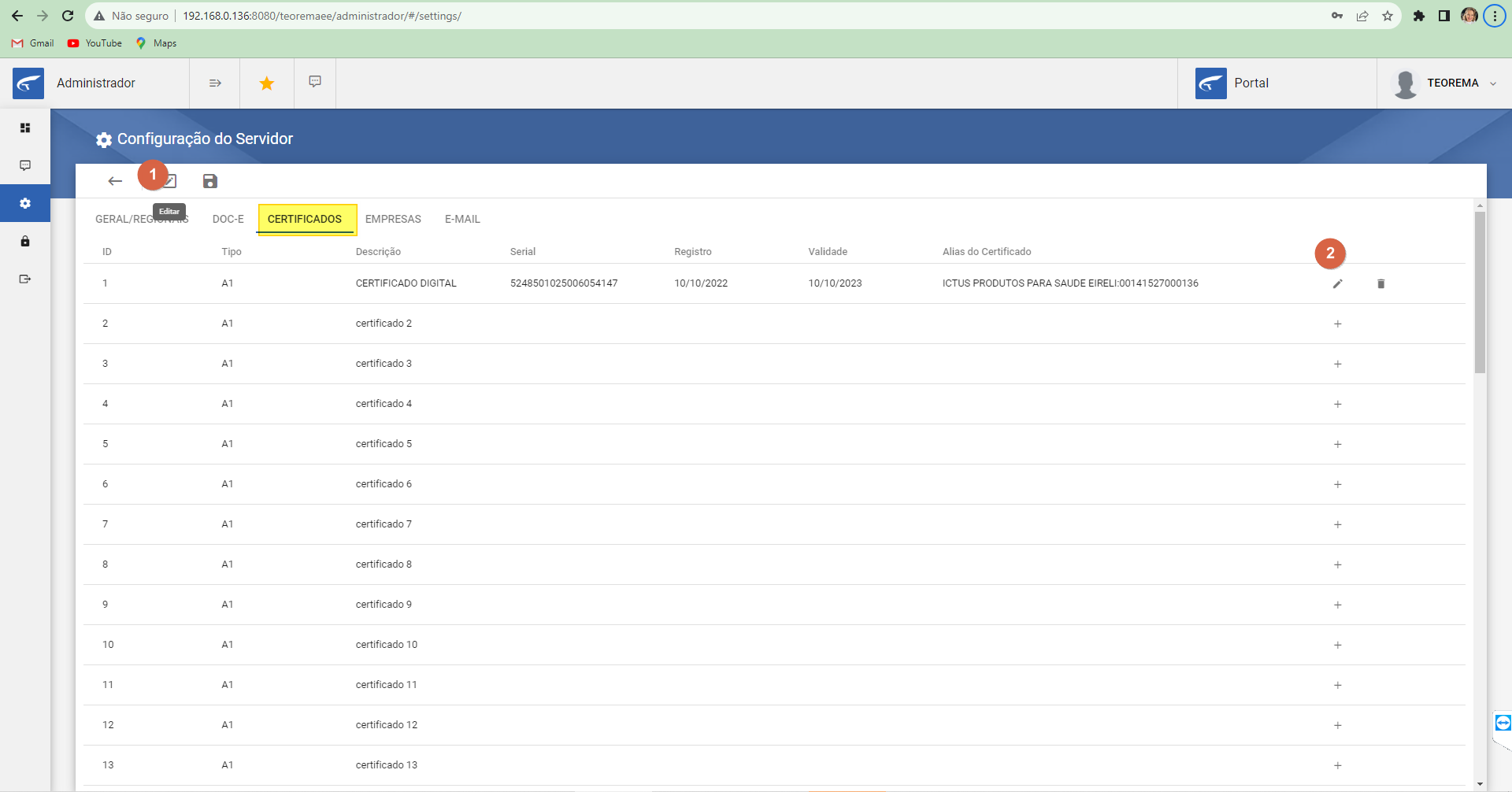Click the logout icon in the left sidebar

tap(25, 279)
